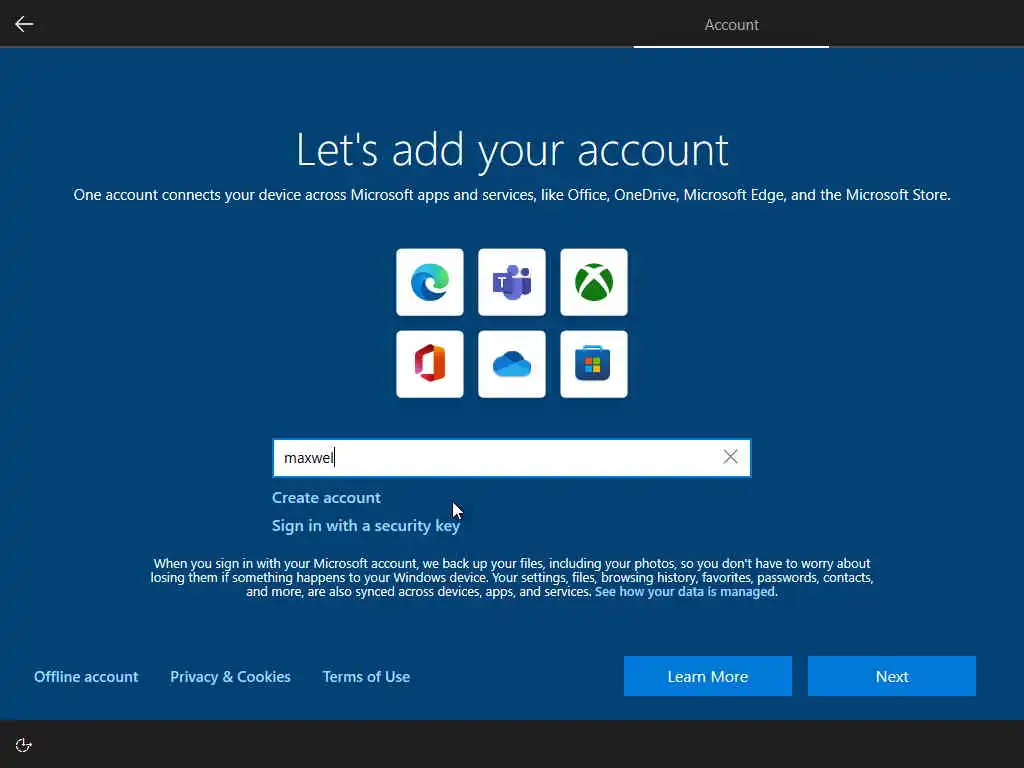Click the Xbox tile icon
The image size is (1024, 768).
594,282
